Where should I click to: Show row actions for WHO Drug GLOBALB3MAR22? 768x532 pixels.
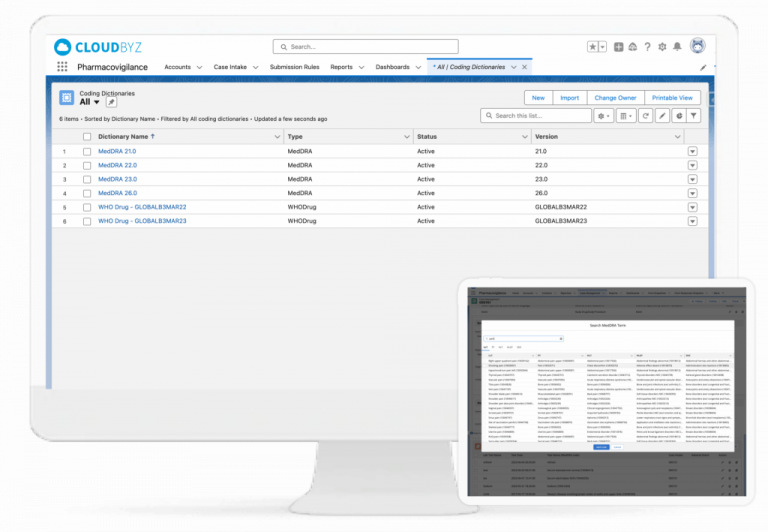693,207
